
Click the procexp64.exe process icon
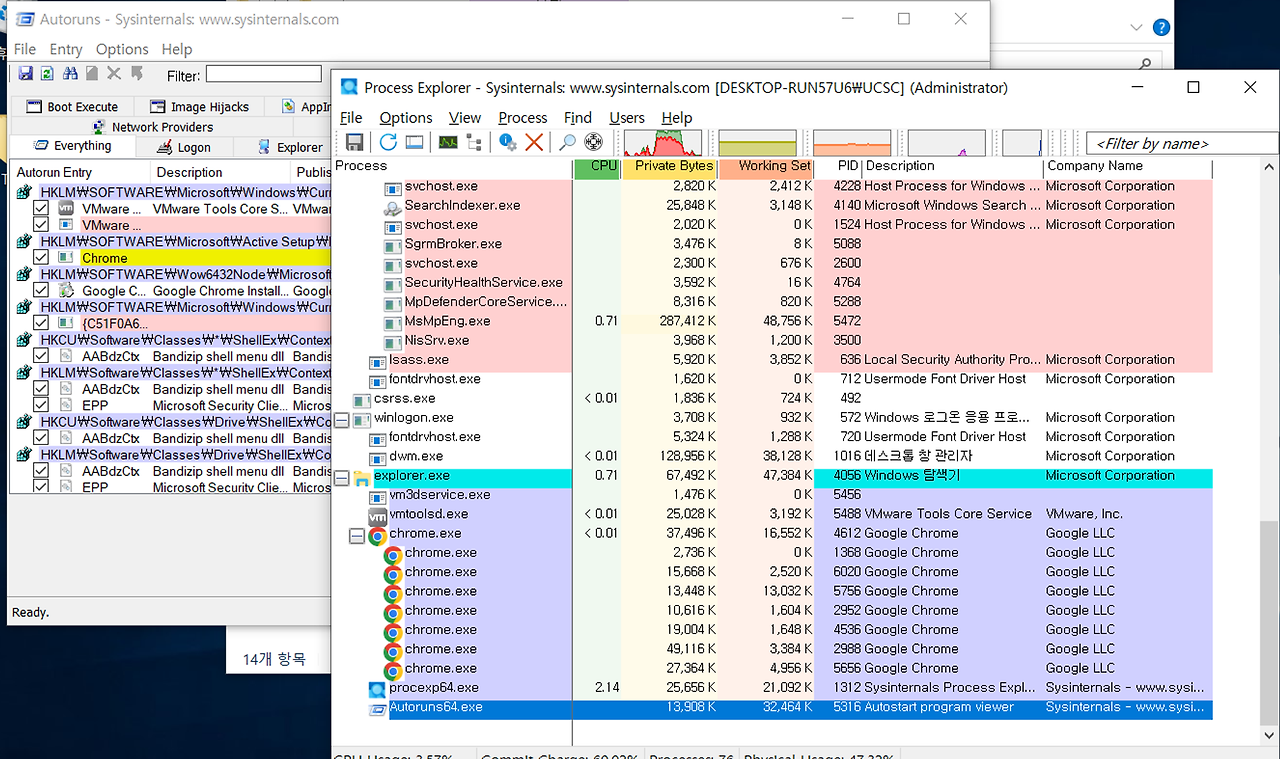377,689
